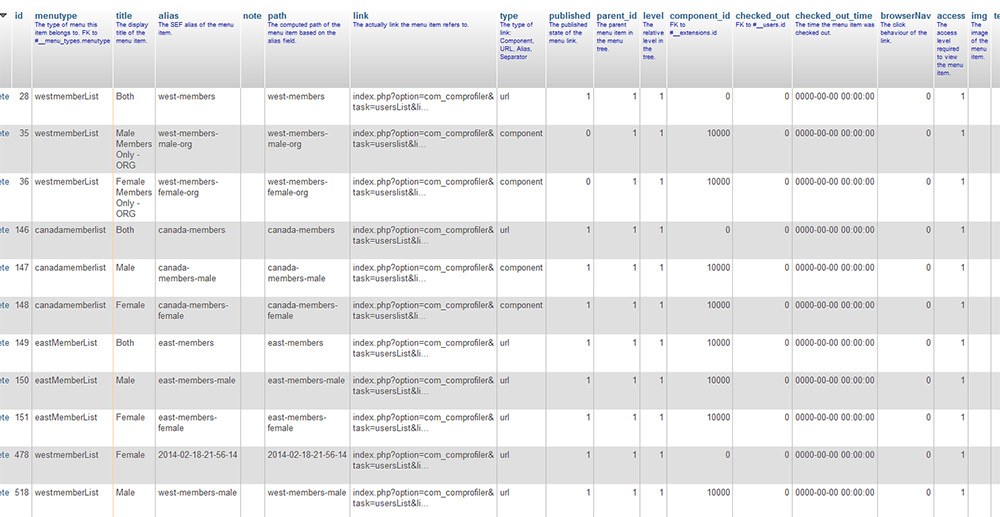Sort by the checked_out column header
Screen dimensions: 1000x517
pyautogui.click(x=762, y=16)
